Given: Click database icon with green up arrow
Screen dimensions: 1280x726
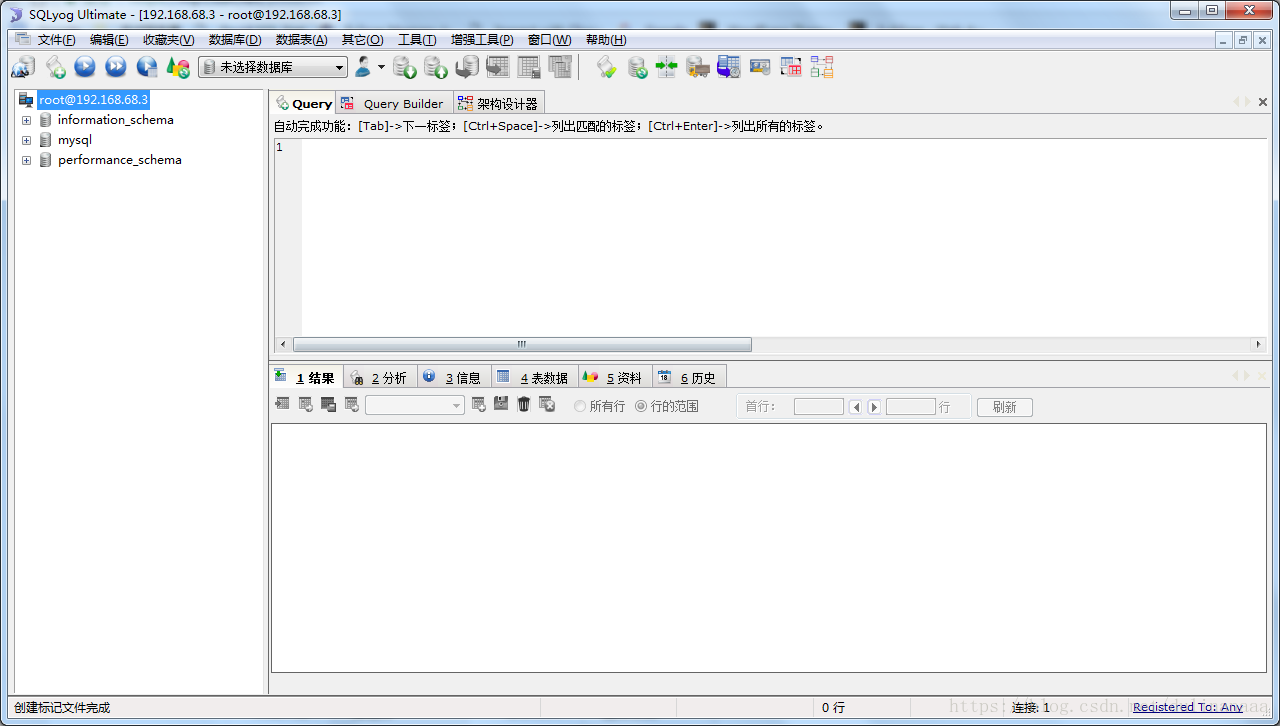Looking at the screenshot, I should click(x=435, y=67).
